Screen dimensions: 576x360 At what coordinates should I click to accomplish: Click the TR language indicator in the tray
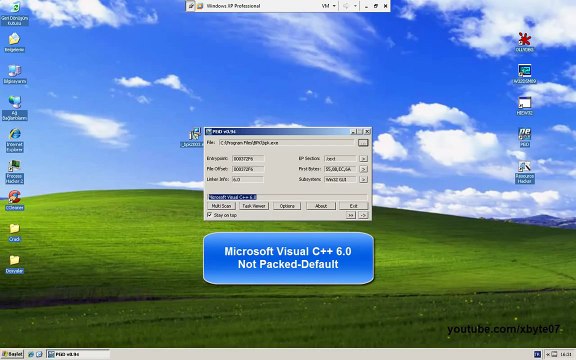pos(537,354)
